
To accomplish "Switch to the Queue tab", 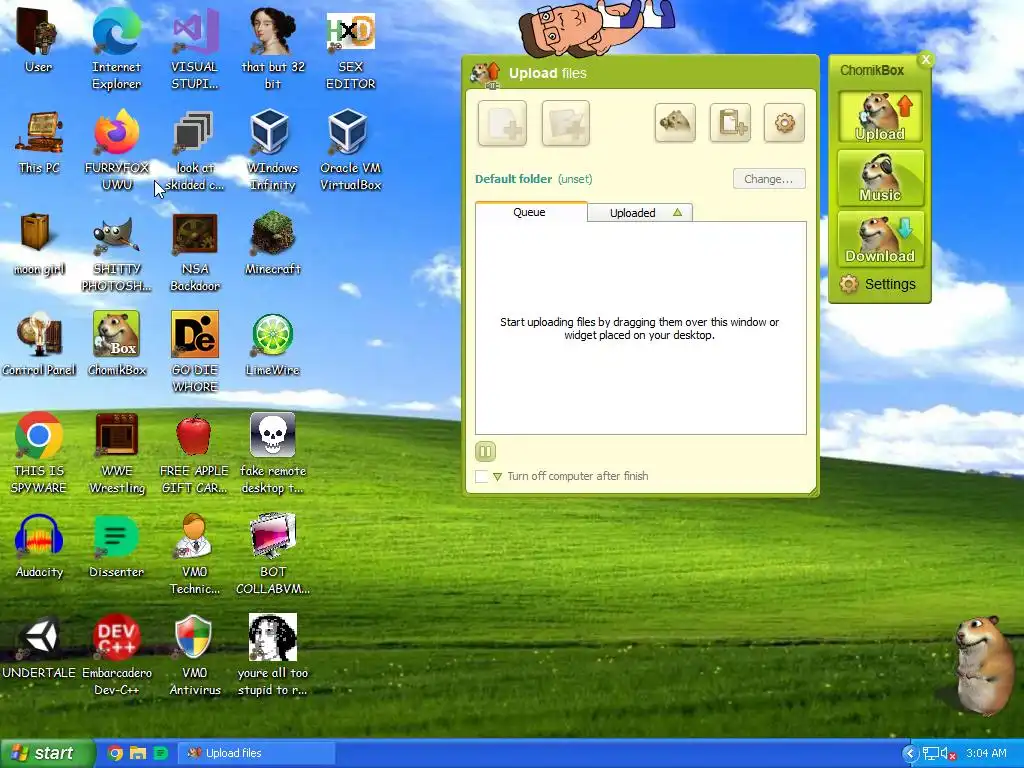I will pyautogui.click(x=530, y=212).
